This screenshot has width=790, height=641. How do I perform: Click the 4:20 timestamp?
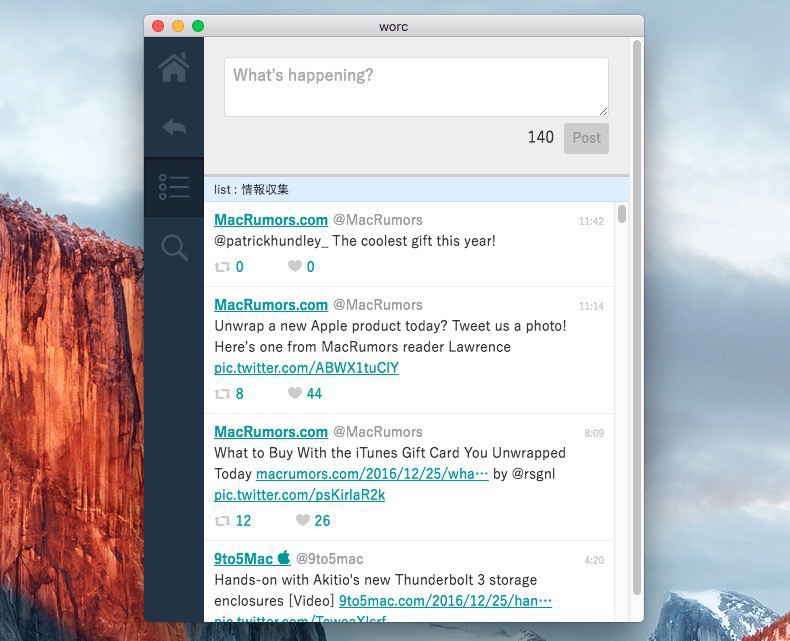[x=594, y=560]
